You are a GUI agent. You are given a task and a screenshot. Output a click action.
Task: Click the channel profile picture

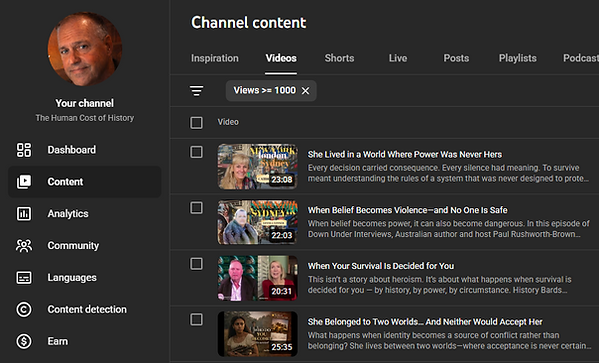85,49
